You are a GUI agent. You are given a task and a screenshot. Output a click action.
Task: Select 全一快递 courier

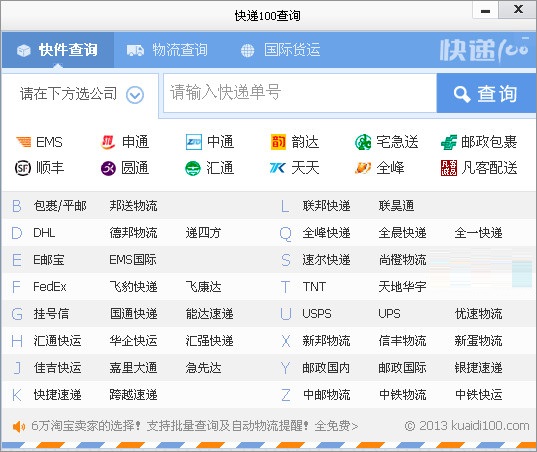(478, 233)
